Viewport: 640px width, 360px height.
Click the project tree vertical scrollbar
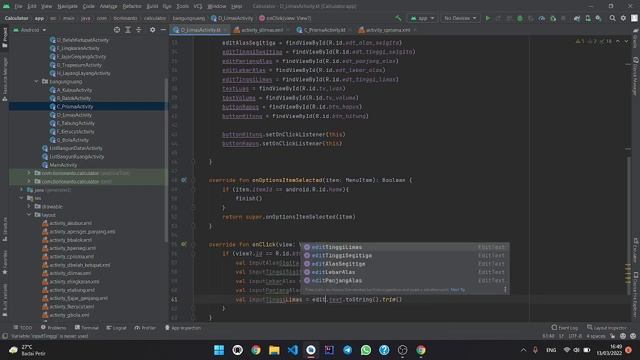pyautogui.click(x=166, y=159)
